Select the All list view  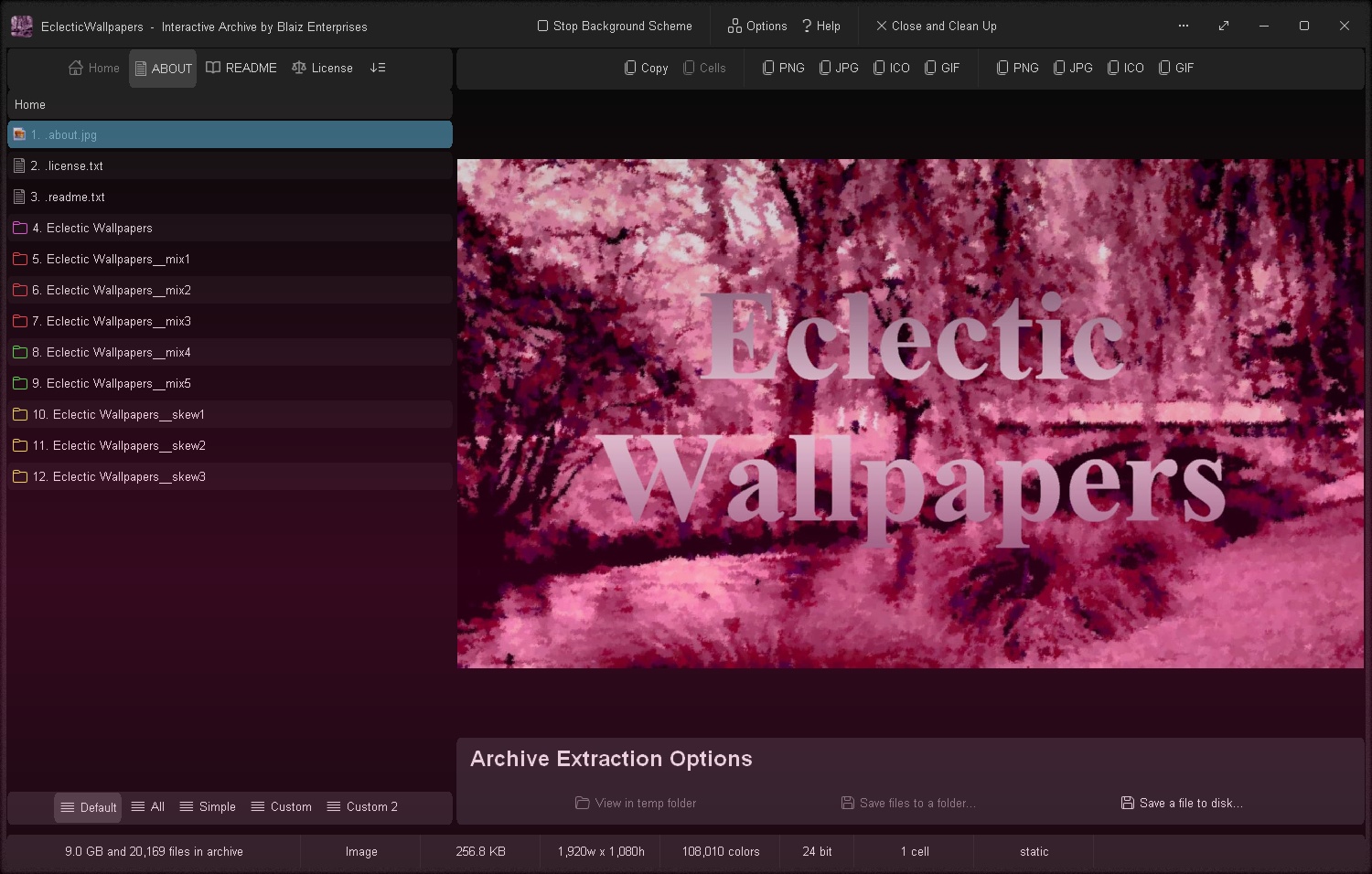point(148,806)
